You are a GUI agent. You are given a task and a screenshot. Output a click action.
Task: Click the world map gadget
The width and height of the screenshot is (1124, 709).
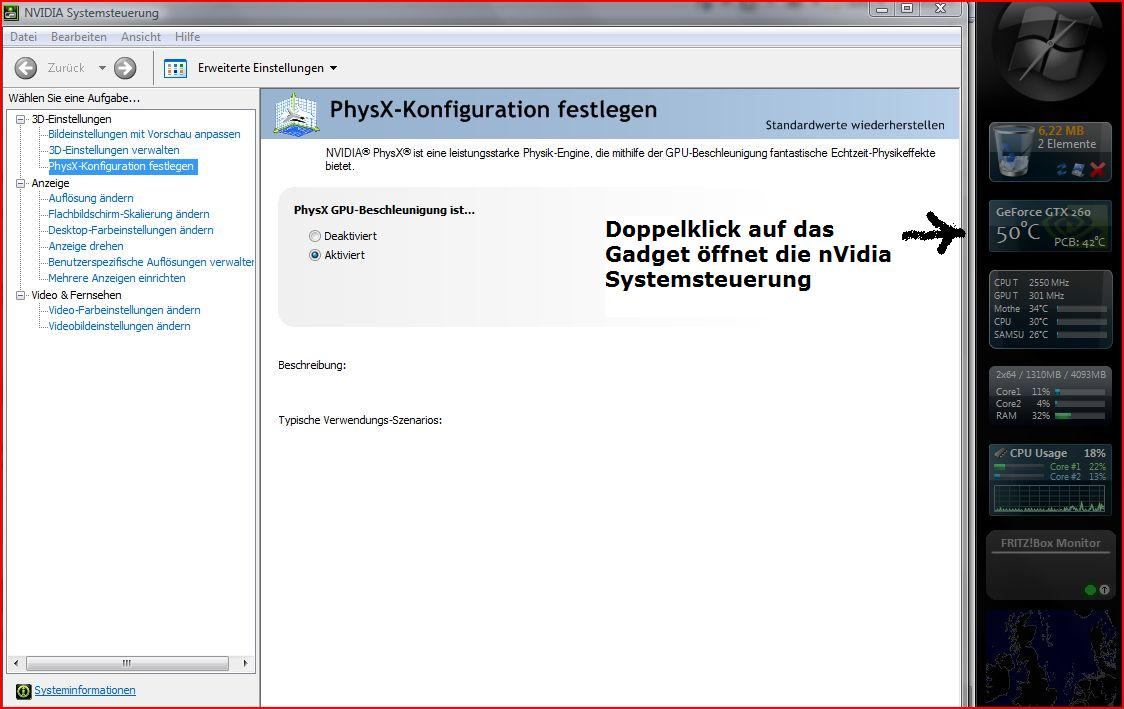1050,658
